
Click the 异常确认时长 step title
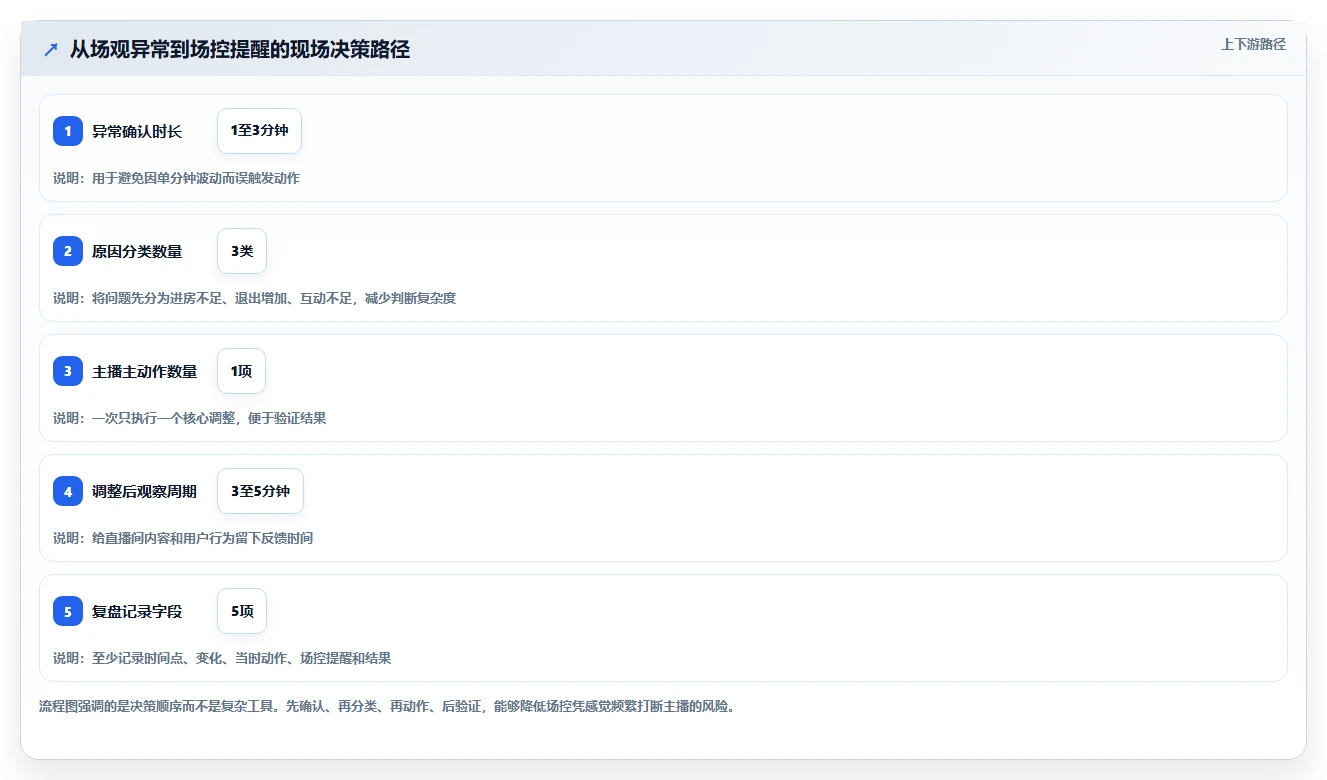137,131
